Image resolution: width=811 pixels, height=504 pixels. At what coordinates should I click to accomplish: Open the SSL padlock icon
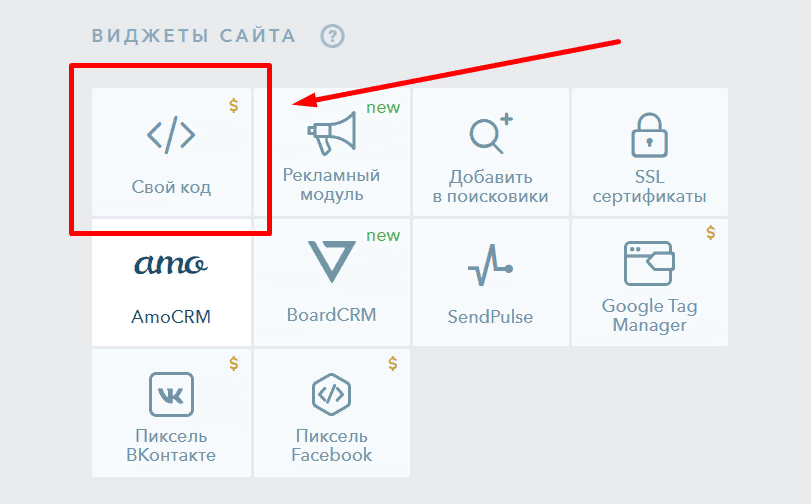coord(650,135)
